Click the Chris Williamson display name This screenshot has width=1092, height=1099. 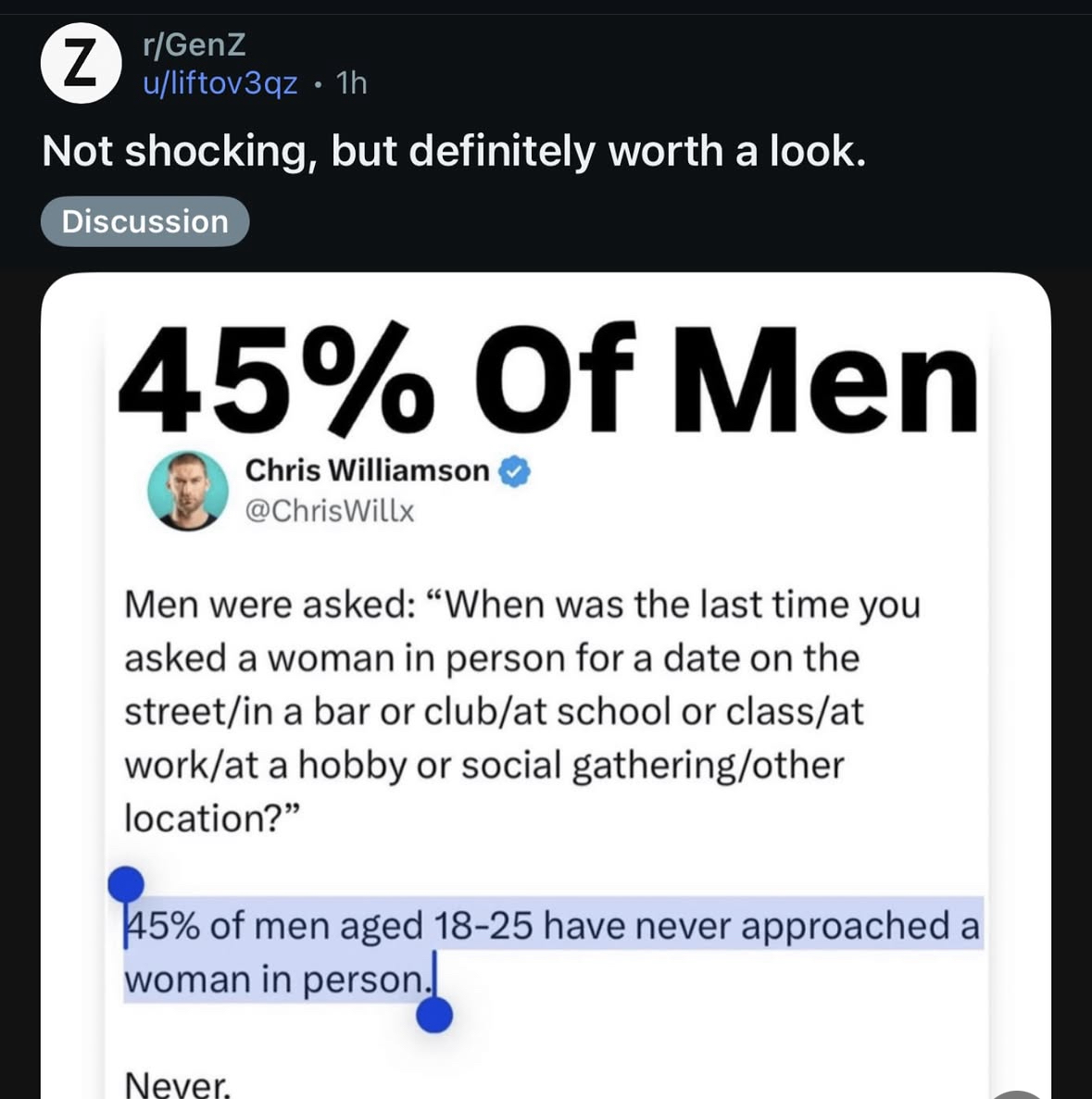click(x=367, y=470)
